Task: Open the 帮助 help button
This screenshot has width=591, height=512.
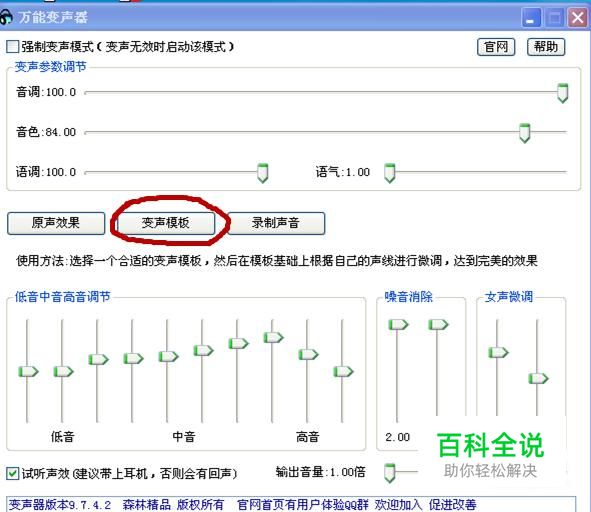Action: click(546, 47)
